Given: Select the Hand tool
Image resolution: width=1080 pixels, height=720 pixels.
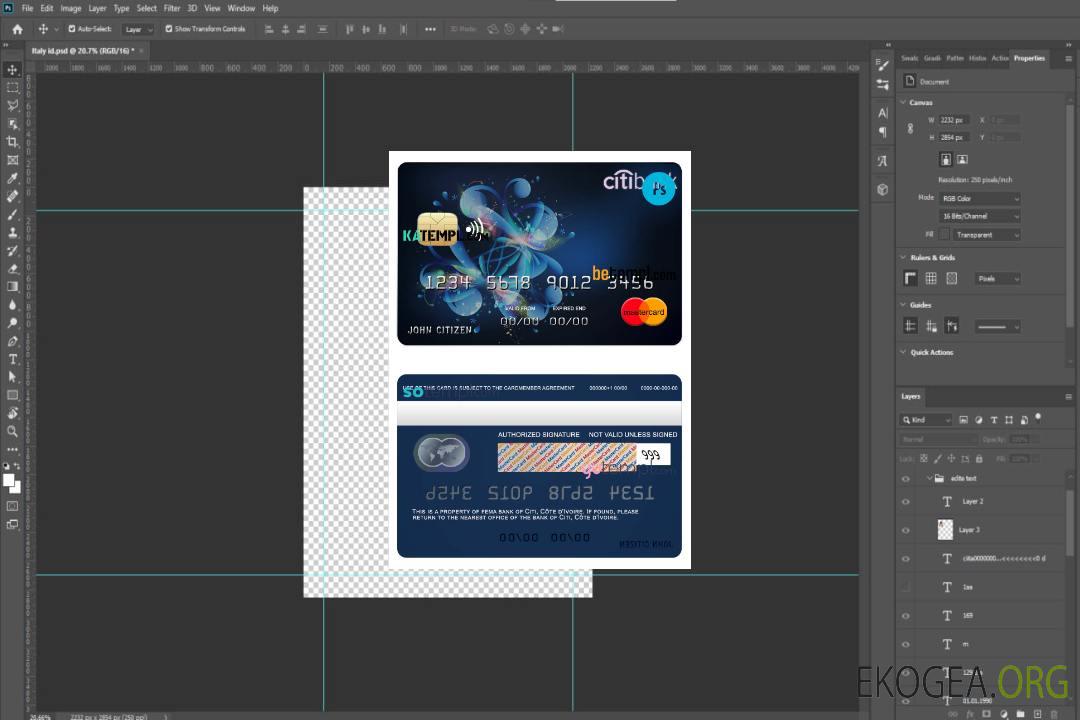Looking at the screenshot, I should coord(12,413).
